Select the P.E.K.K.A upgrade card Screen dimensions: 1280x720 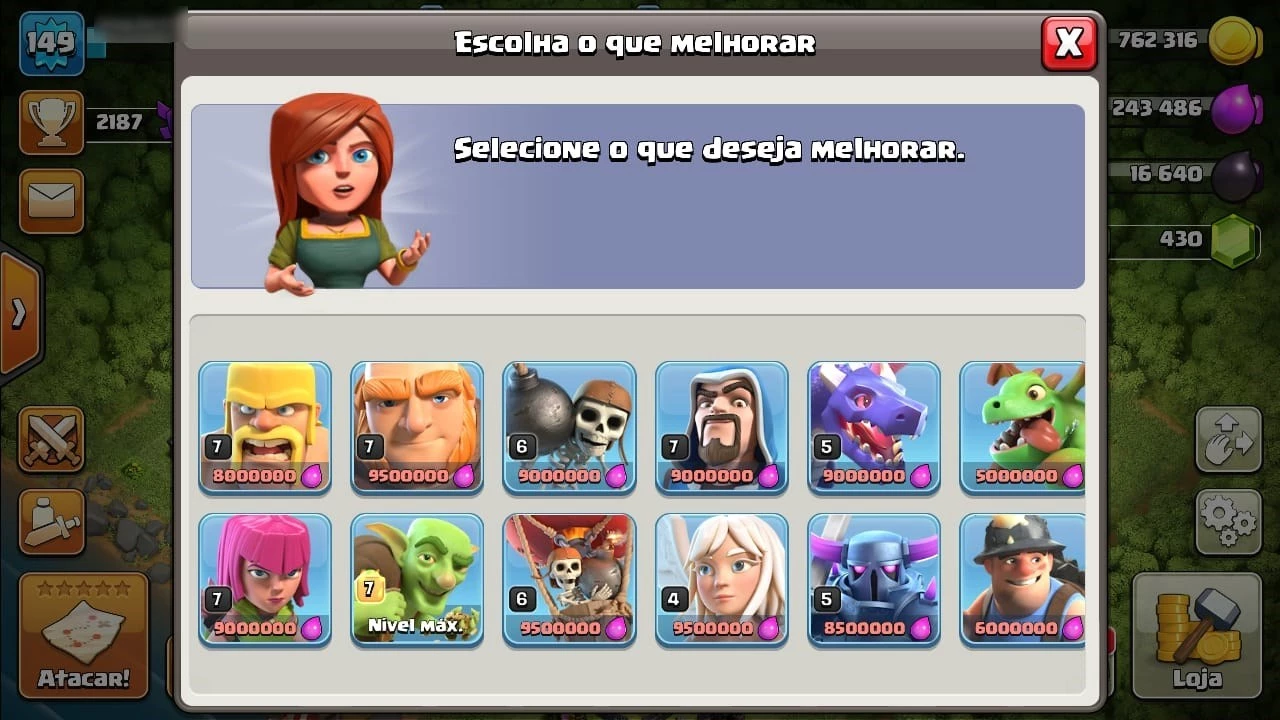[x=874, y=580]
